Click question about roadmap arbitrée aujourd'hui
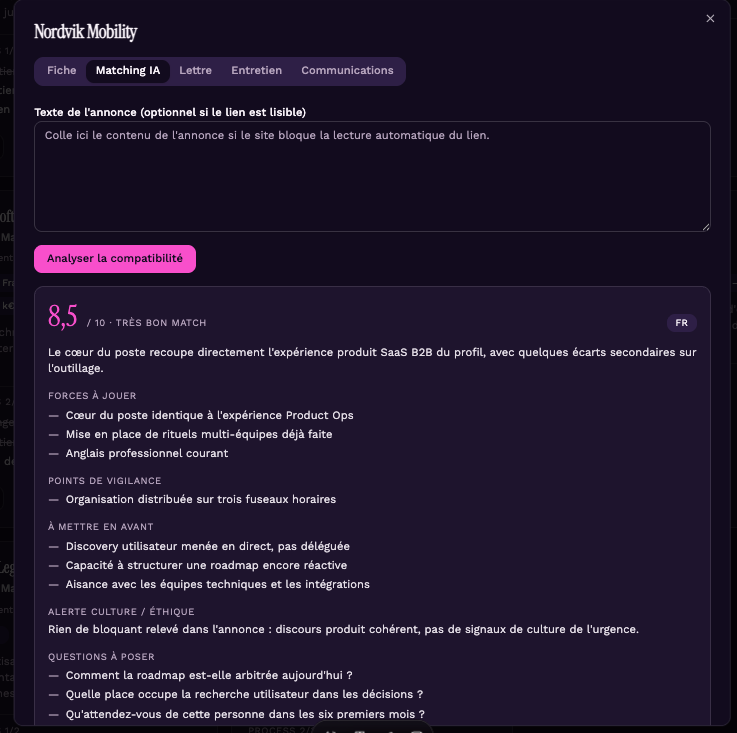 [209, 675]
